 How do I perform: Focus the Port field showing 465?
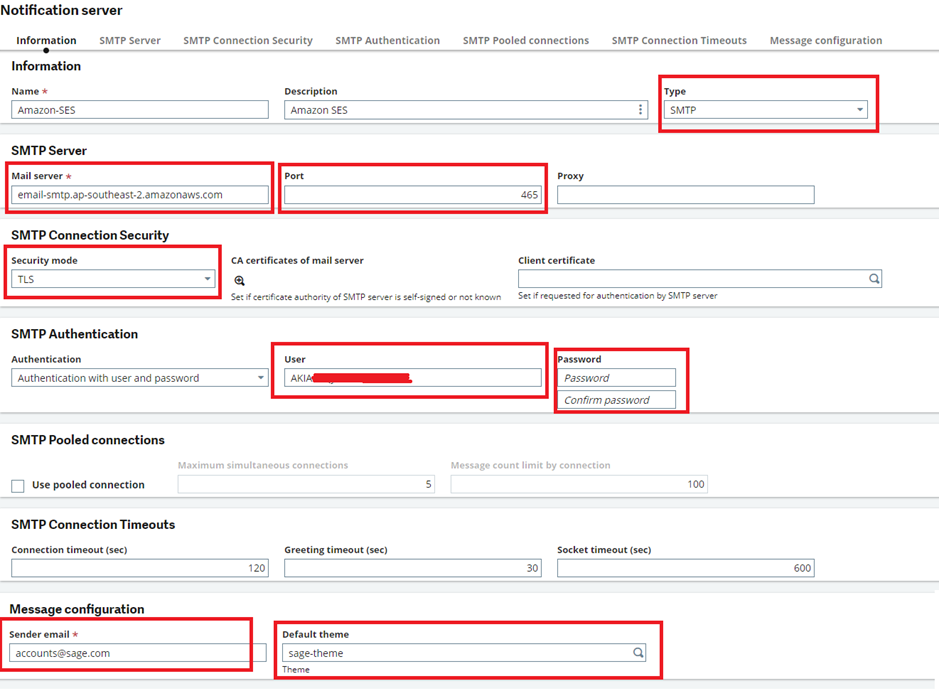[412, 195]
